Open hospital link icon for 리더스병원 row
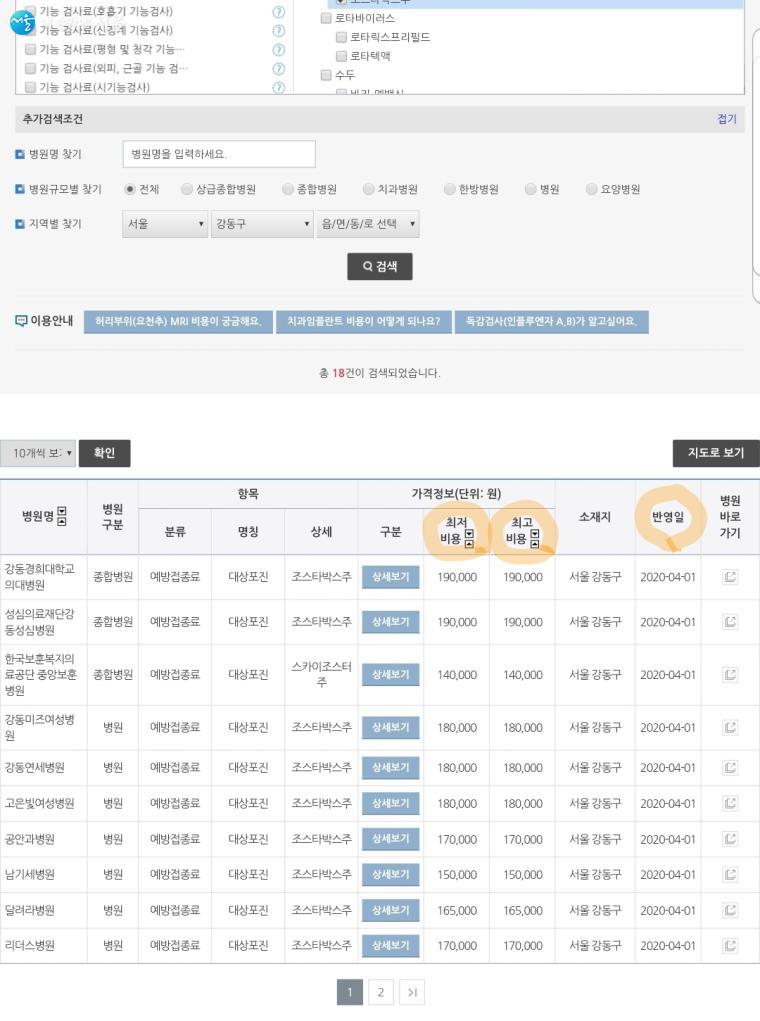The height and width of the screenshot is (1021, 760). [730, 945]
